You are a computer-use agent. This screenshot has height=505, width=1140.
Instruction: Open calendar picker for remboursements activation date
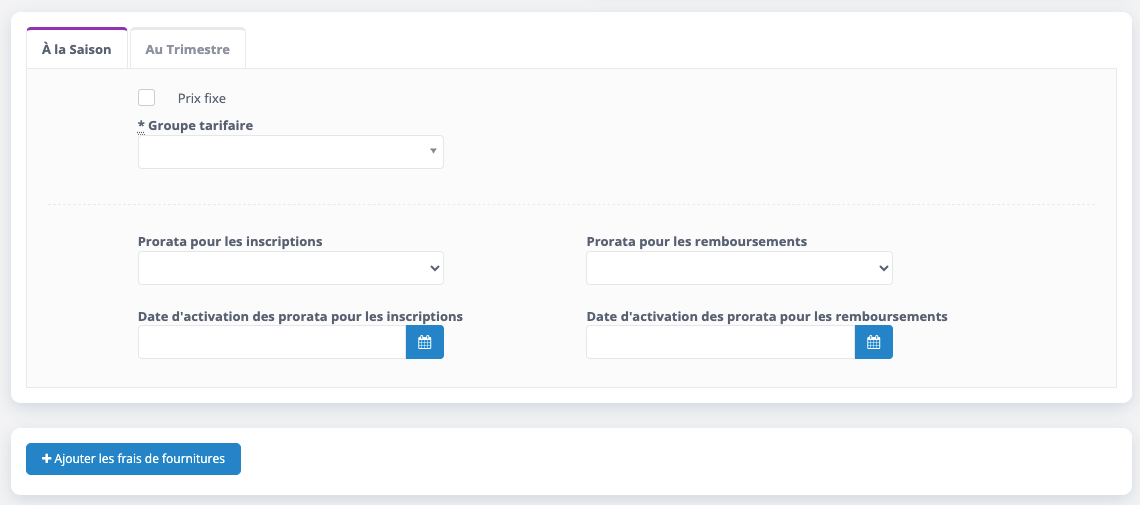pyautogui.click(x=874, y=342)
